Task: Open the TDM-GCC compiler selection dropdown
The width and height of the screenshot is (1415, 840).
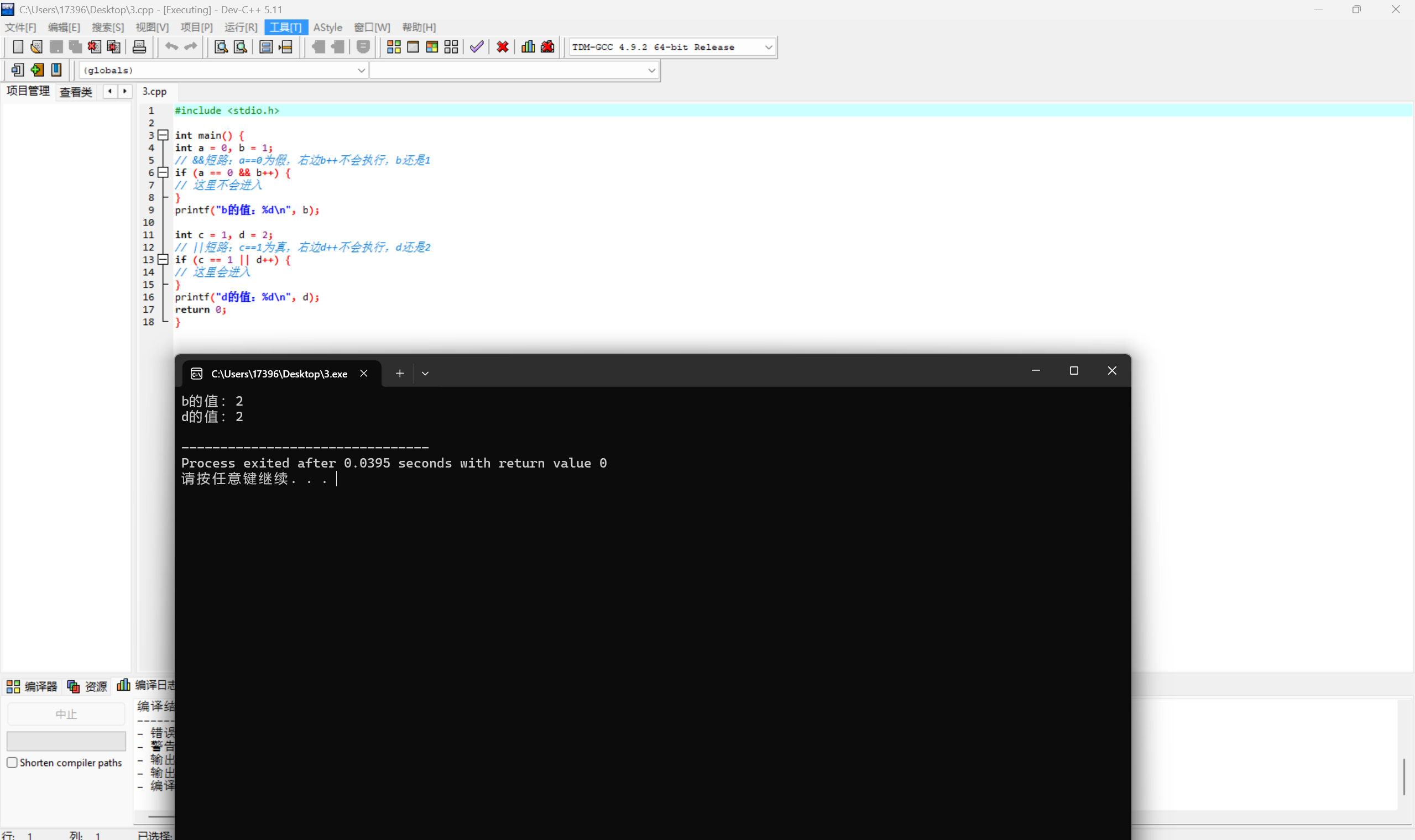Action: [769, 47]
